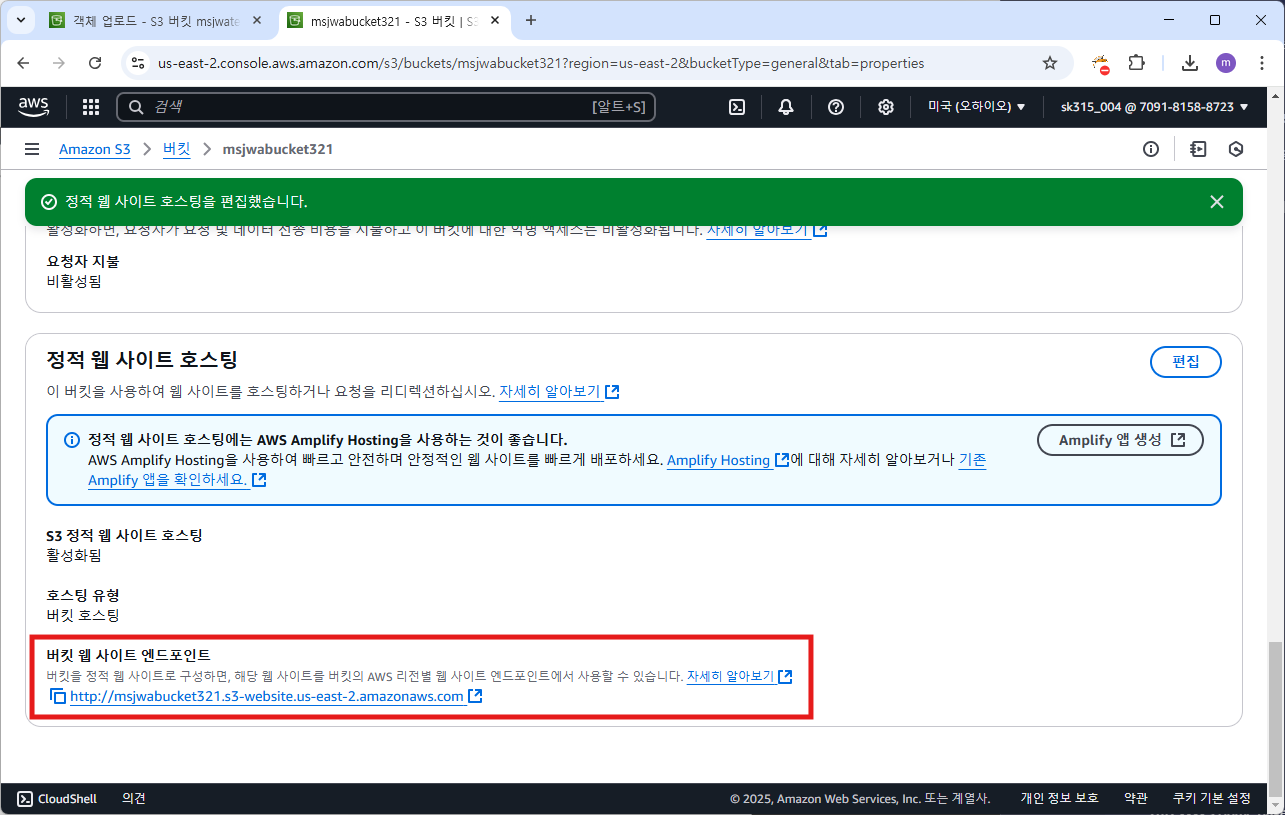Click the 활성화됨 hosting status text
Screen dimensions: 1285x815
click(74, 555)
